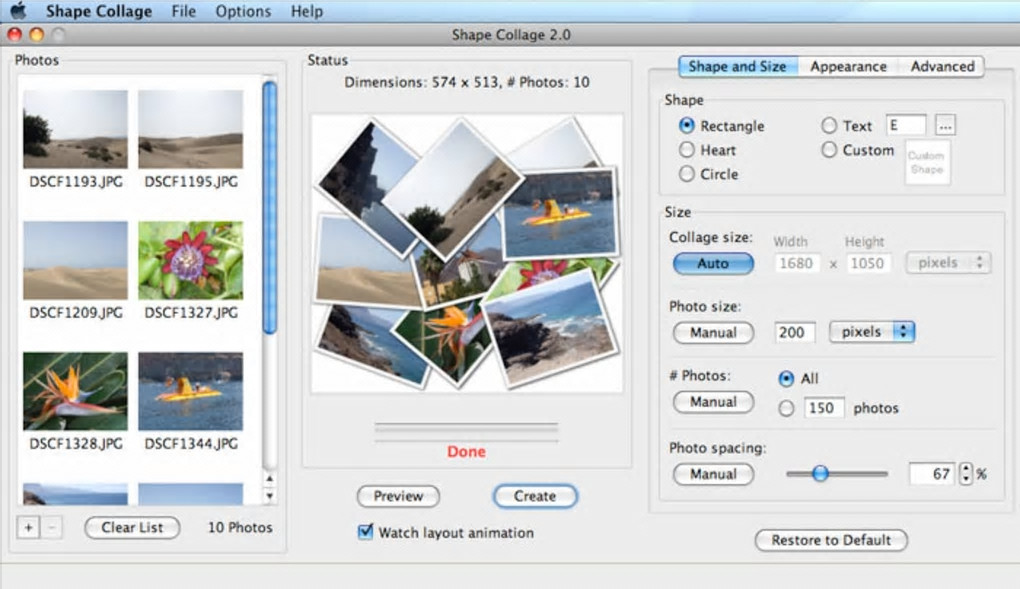Click the photo spacing slider handle

click(x=820, y=473)
